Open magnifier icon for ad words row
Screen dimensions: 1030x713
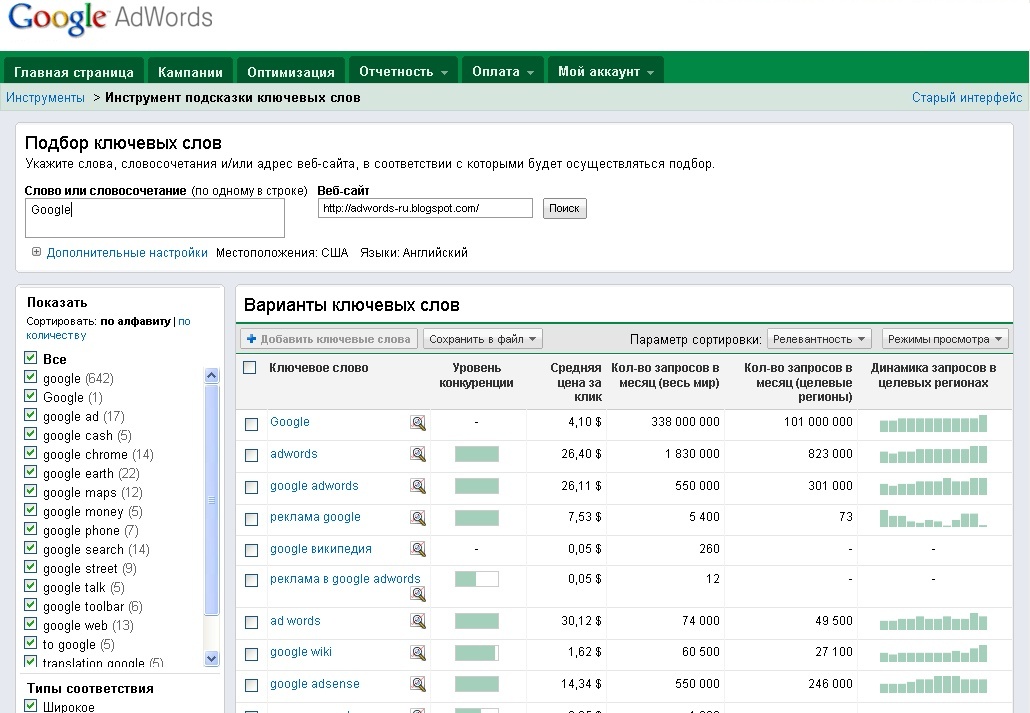[418, 621]
